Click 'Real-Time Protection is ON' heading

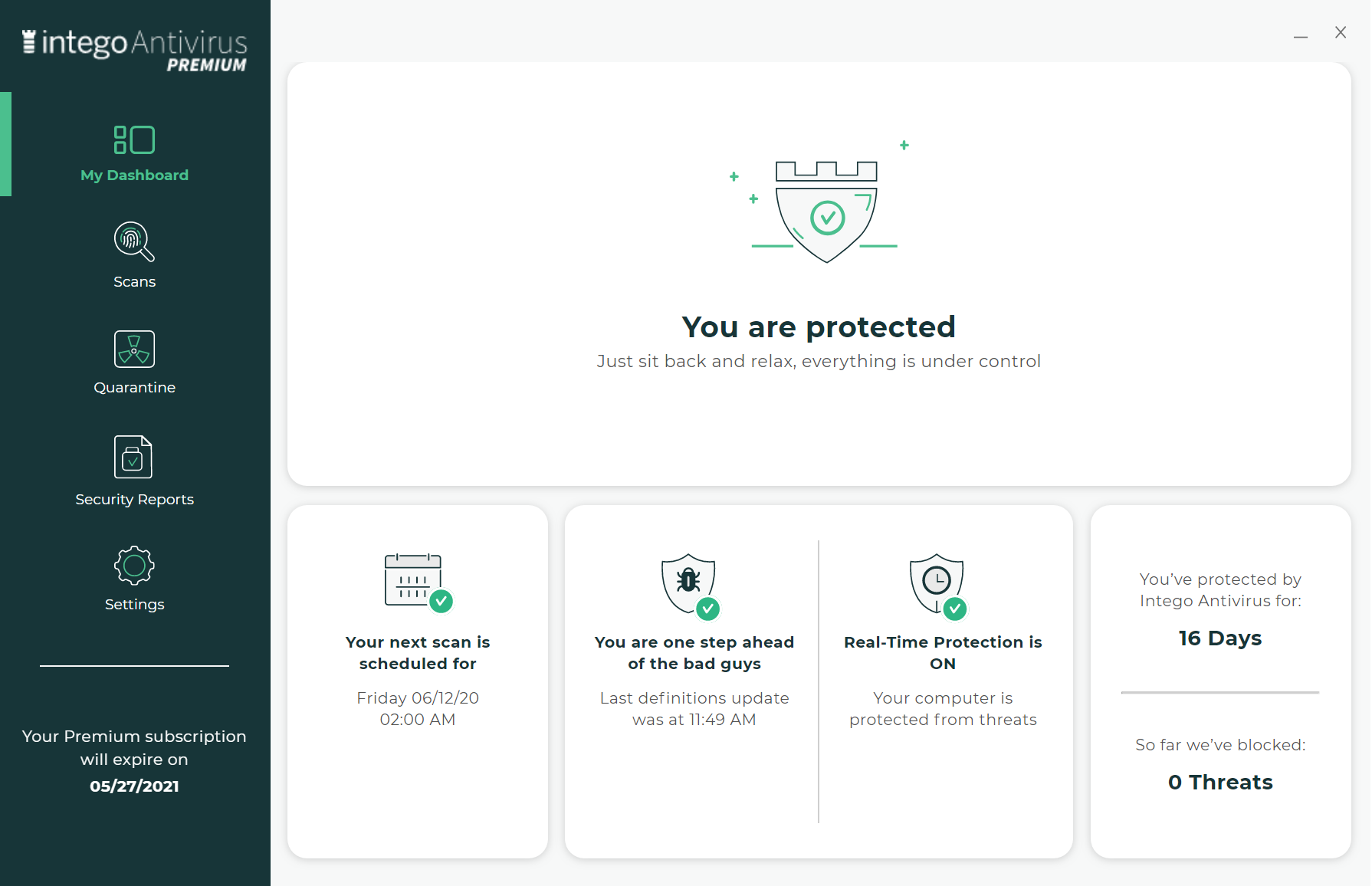point(943,653)
